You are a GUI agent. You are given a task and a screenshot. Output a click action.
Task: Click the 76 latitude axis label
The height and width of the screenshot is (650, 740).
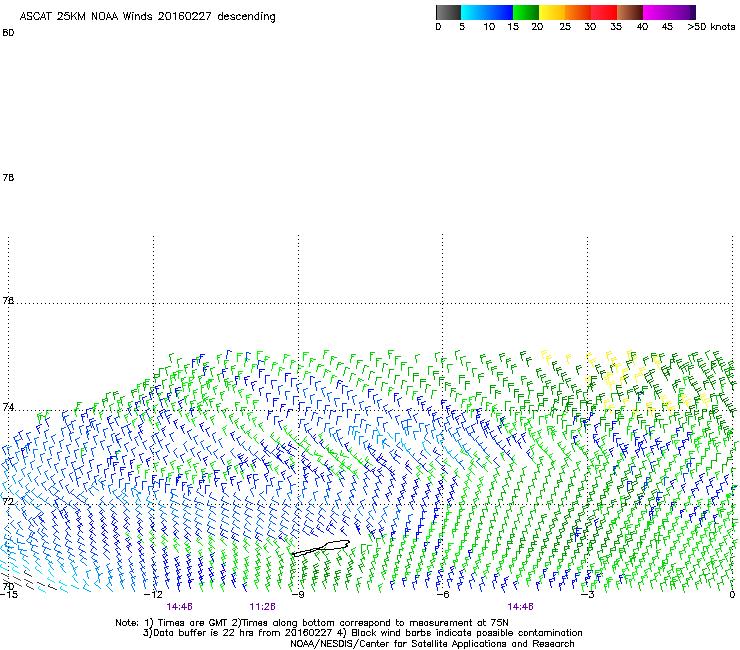8,300
